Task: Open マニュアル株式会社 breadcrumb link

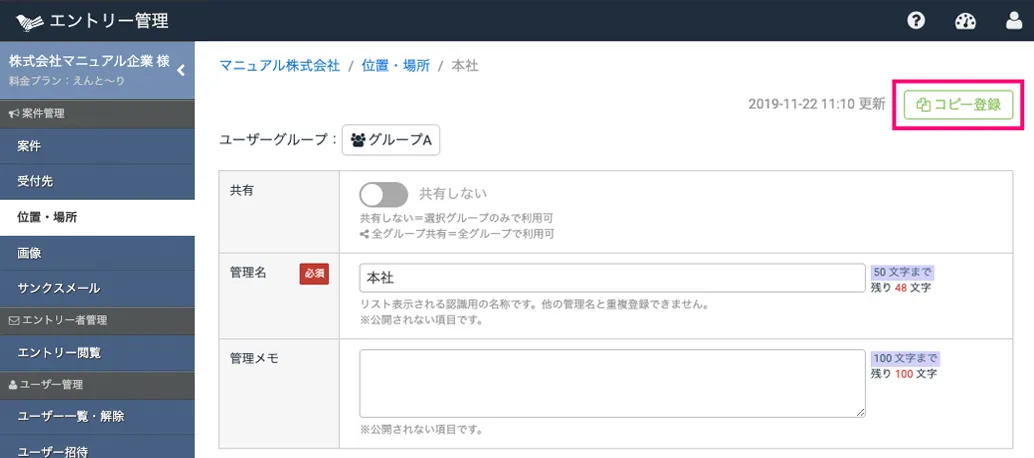Action: (279, 66)
